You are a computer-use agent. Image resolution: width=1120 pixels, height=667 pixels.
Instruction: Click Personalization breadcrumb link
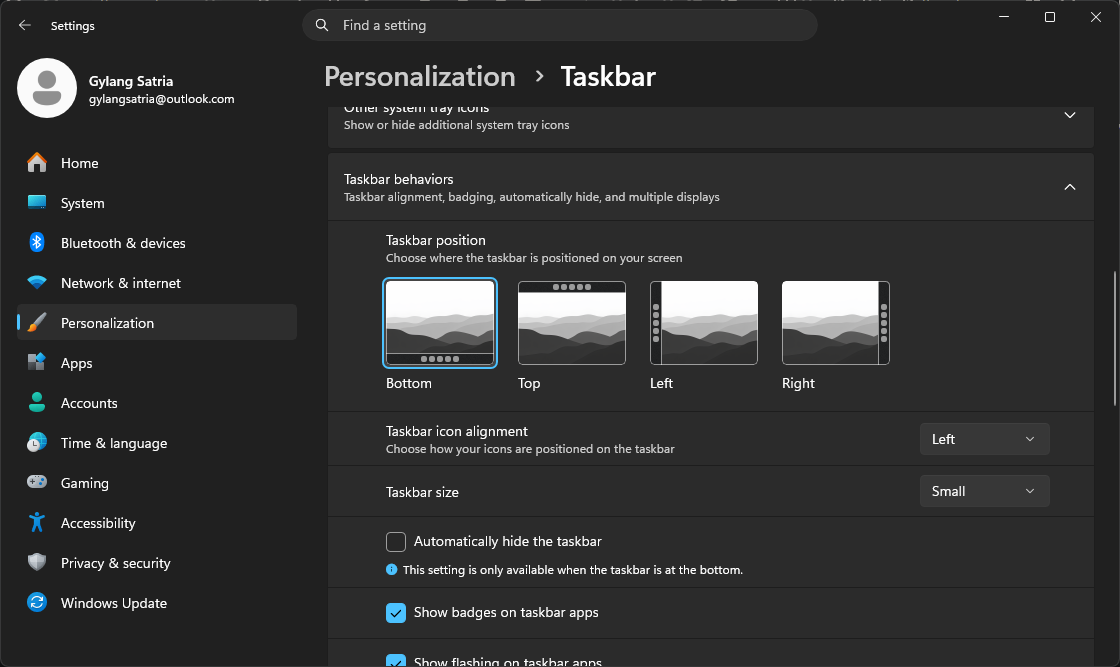pos(420,76)
